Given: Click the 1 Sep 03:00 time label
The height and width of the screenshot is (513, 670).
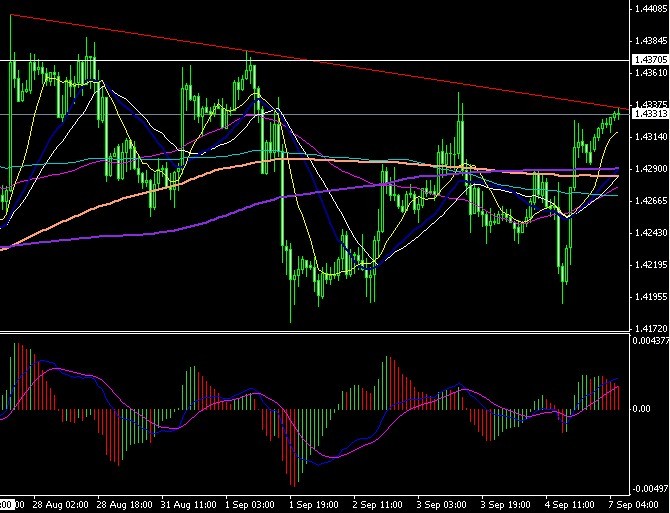Looking at the screenshot, I should coord(250,504).
